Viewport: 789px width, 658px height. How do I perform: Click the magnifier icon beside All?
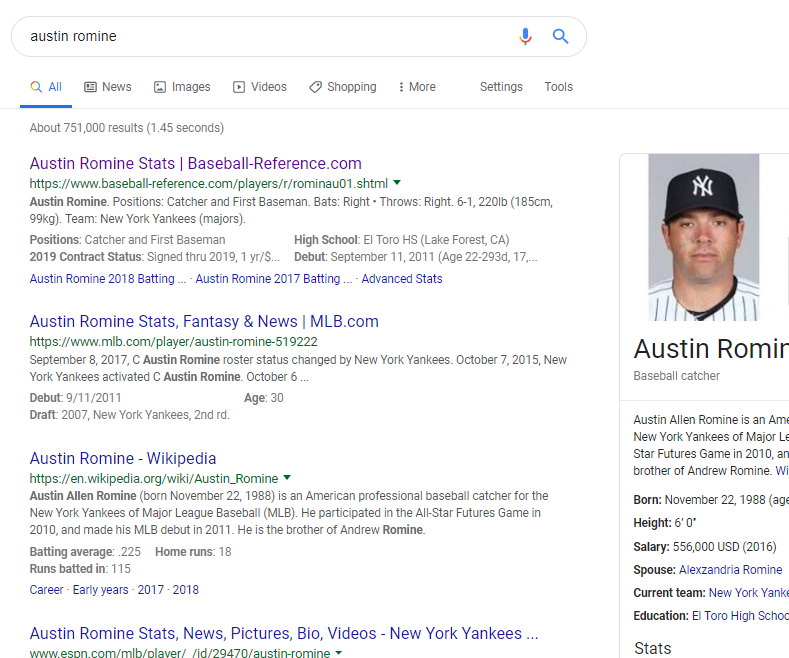tap(36, 87)
